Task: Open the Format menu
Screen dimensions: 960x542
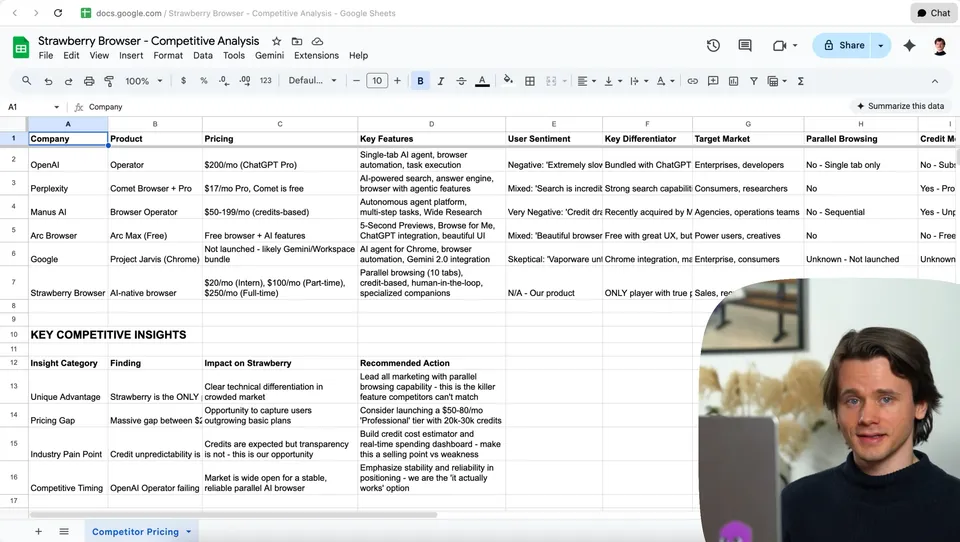Action: coord(168,56)
